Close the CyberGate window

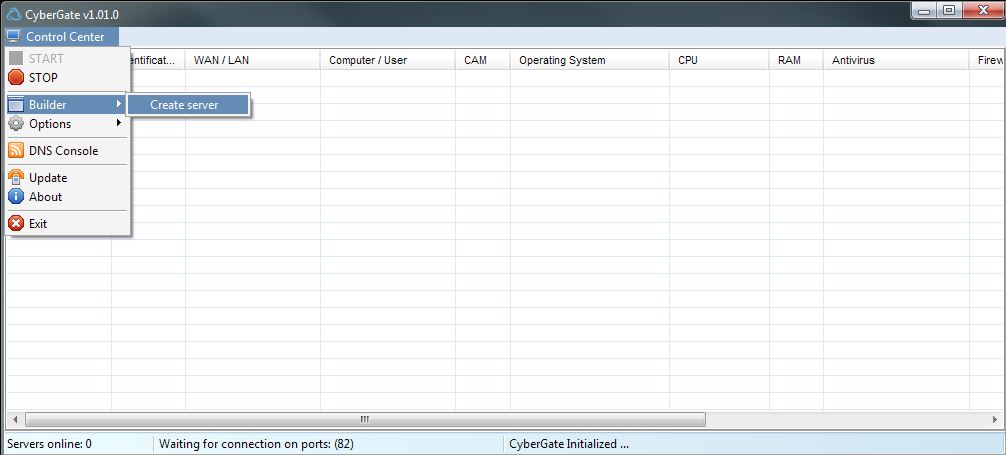[982, 10]
